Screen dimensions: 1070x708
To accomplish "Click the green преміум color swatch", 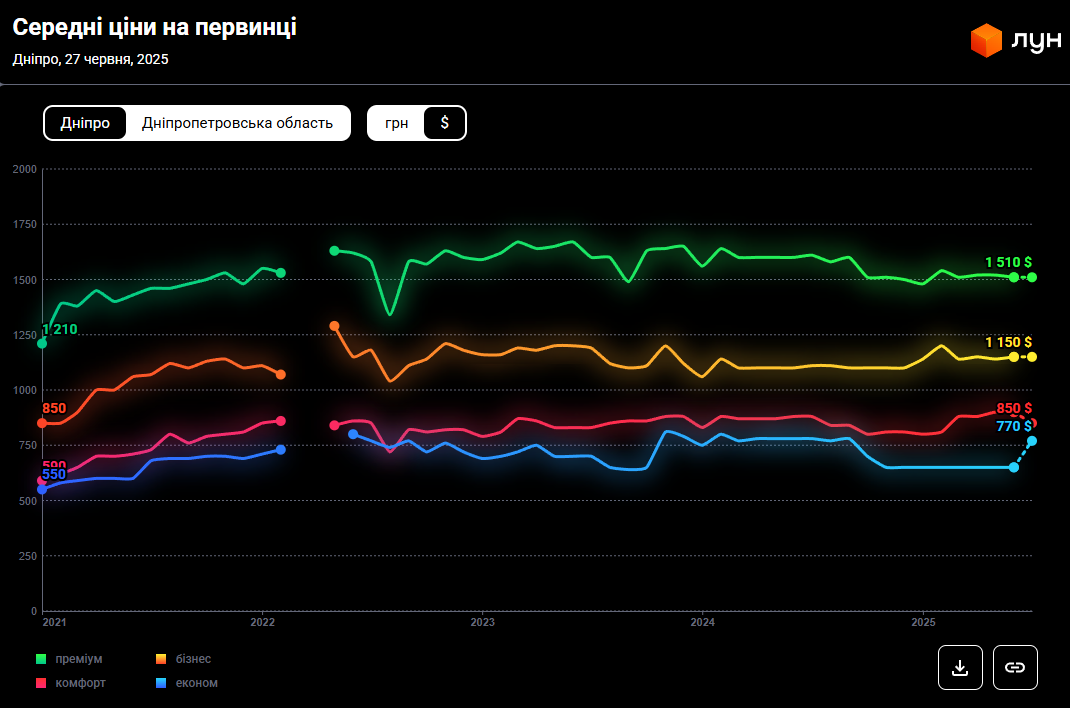I will [x=41, y=659].
